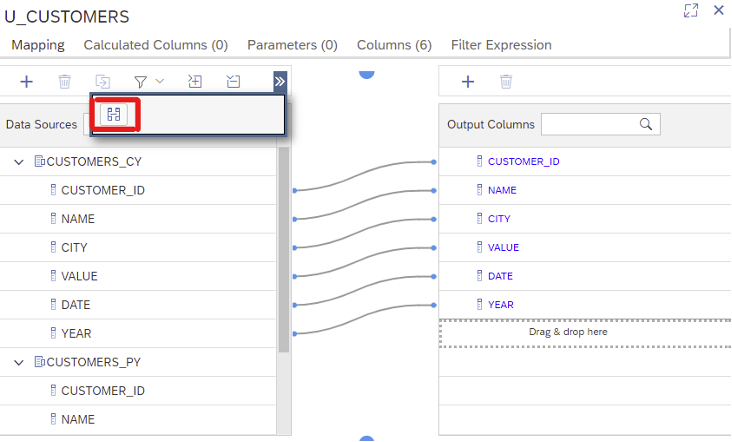Click the table icon of CUSTOMERS_CY
732x442 pixels.
tap(40, 161)
